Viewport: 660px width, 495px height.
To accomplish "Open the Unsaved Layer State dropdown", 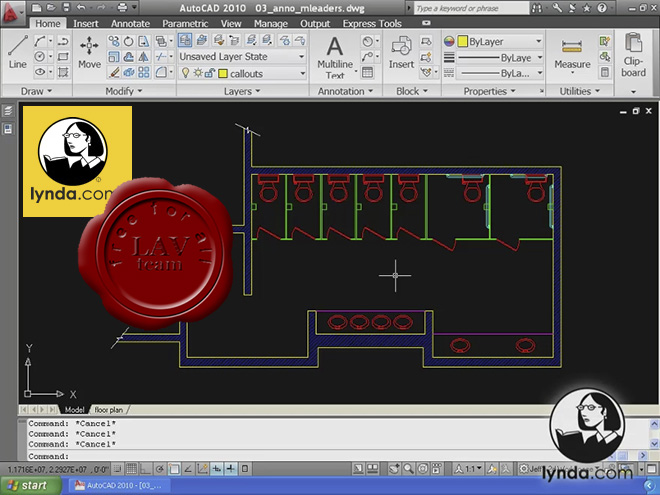I will coord(242,56).
